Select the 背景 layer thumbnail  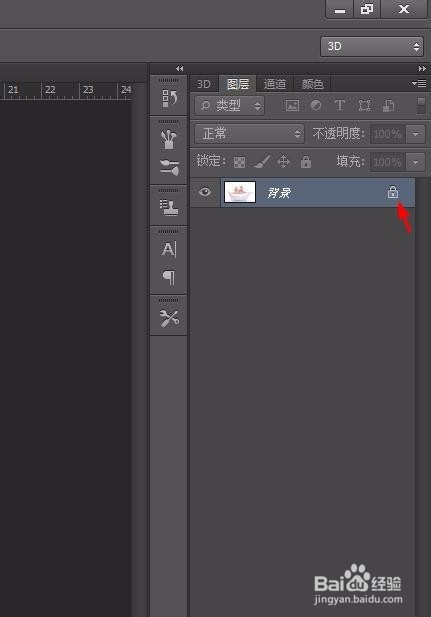pyautogui.click(x=240, y=192)
